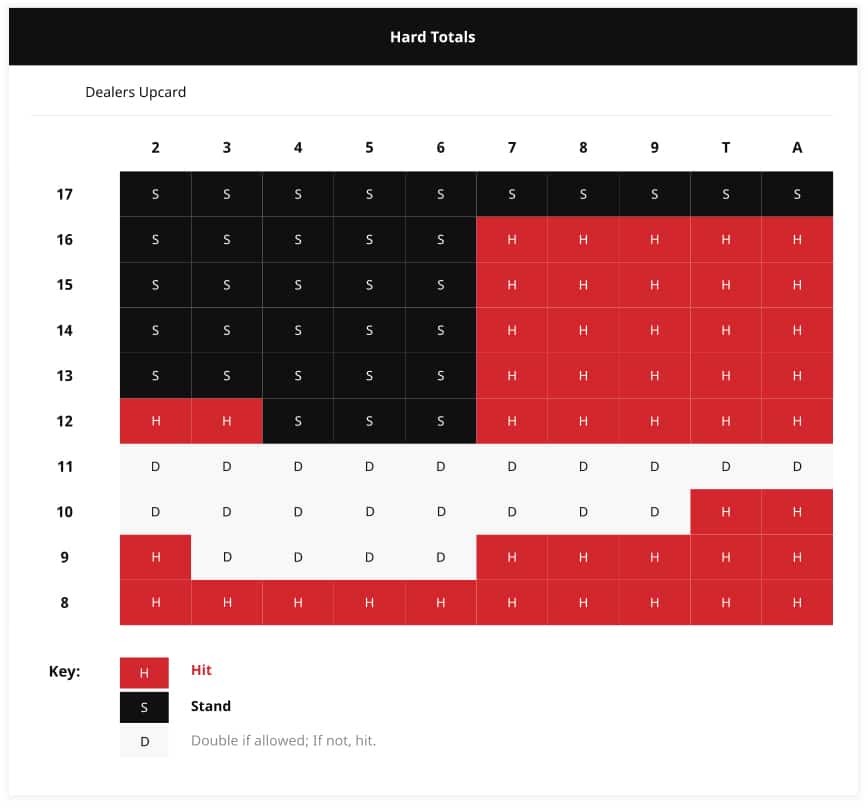Select the H cell for 10 versus T

726,512
